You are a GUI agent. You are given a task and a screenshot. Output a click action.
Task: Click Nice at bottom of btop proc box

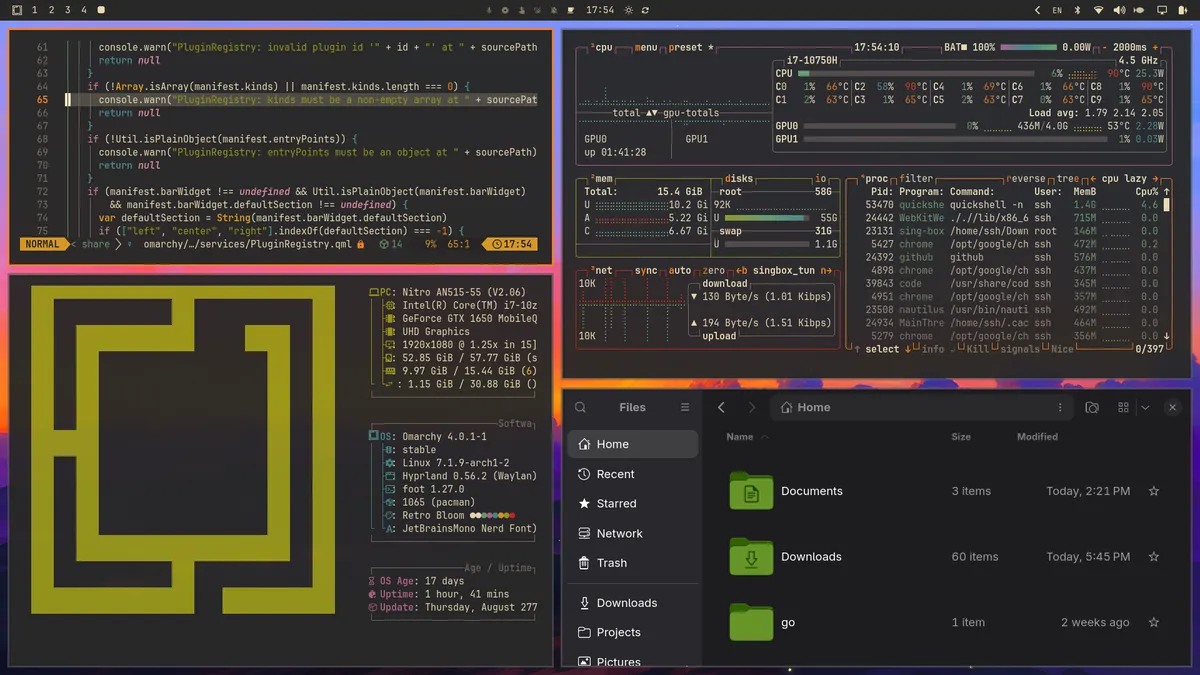point(1061,349)
